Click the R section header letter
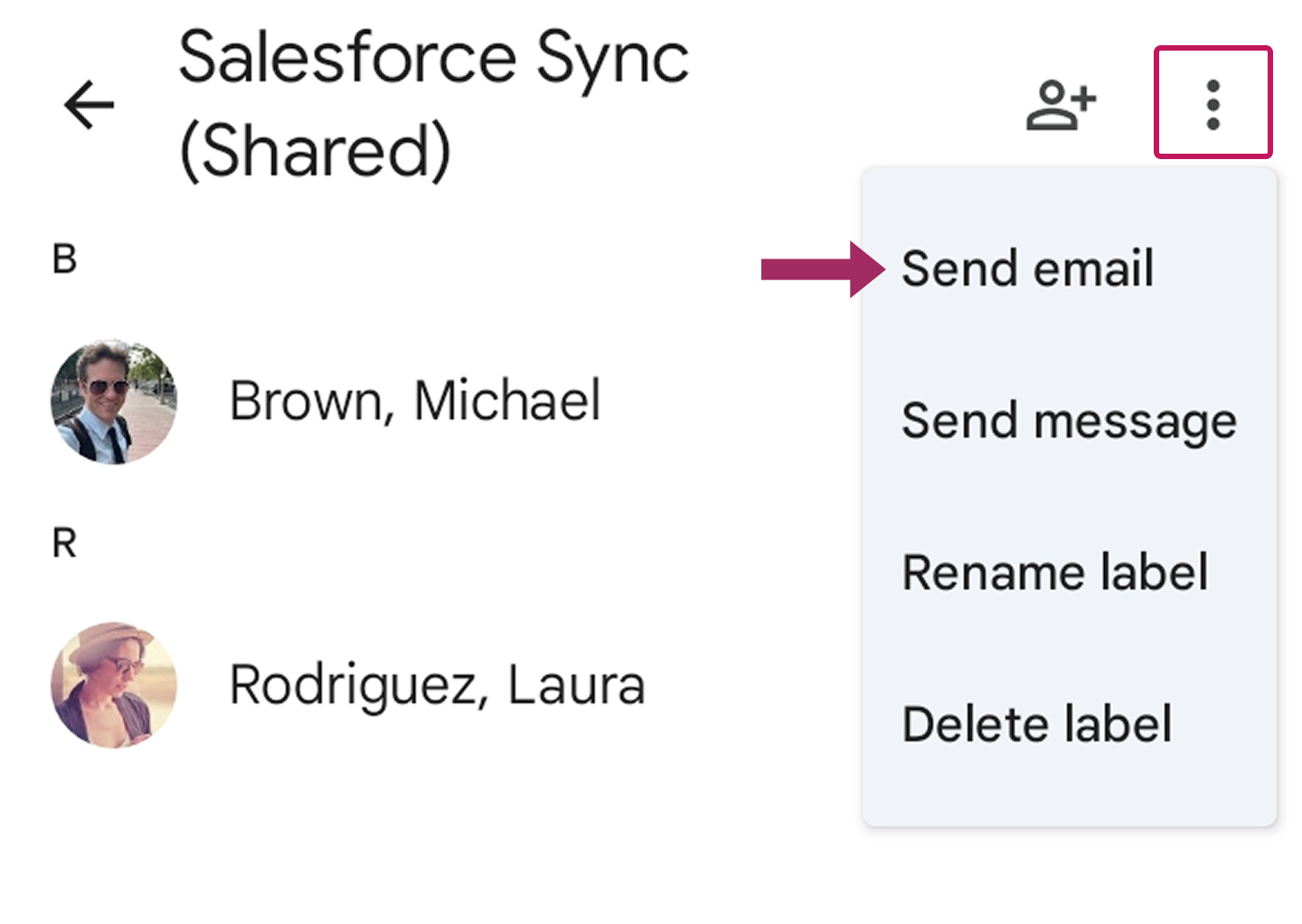1302x924 pixels. coord(64,543)
